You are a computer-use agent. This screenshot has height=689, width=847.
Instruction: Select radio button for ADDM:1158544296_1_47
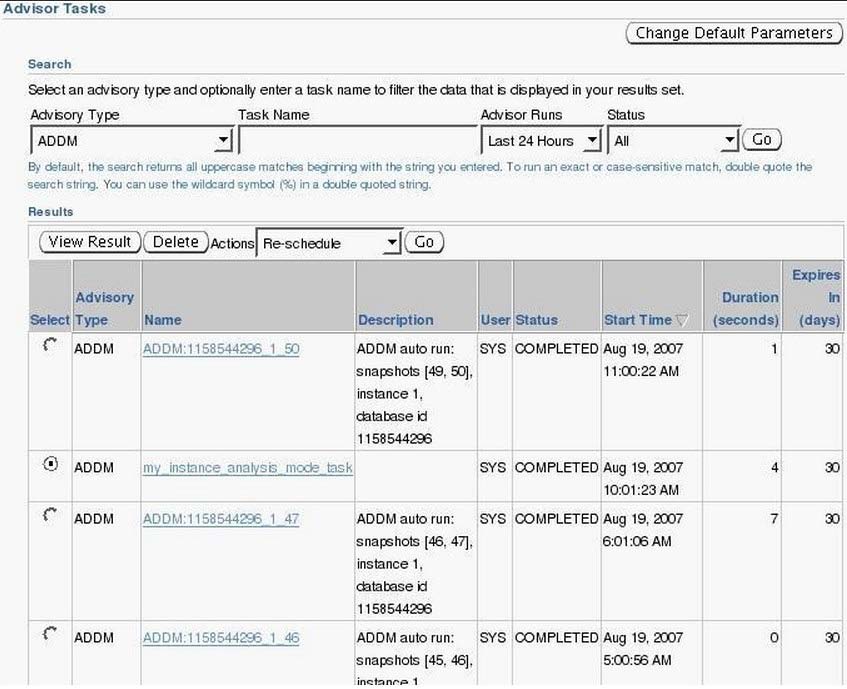51,515
